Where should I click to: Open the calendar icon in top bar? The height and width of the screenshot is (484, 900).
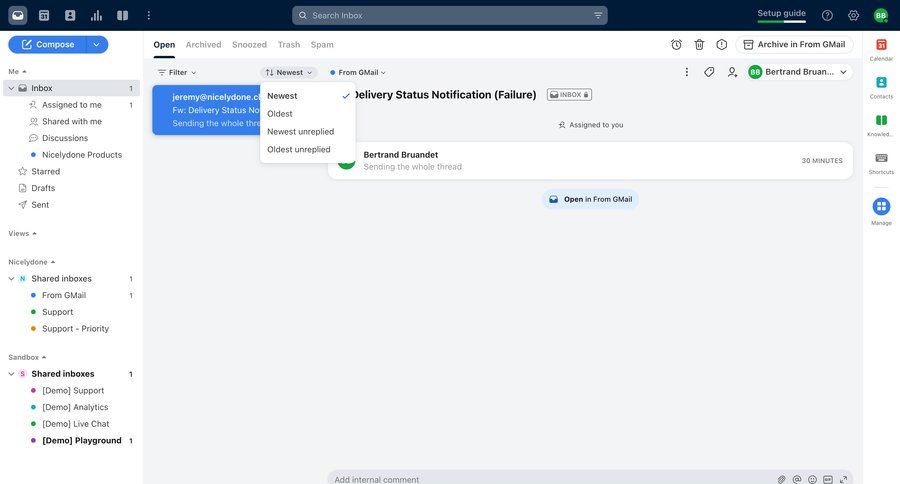pyautogui.click(x=44, y=16)
